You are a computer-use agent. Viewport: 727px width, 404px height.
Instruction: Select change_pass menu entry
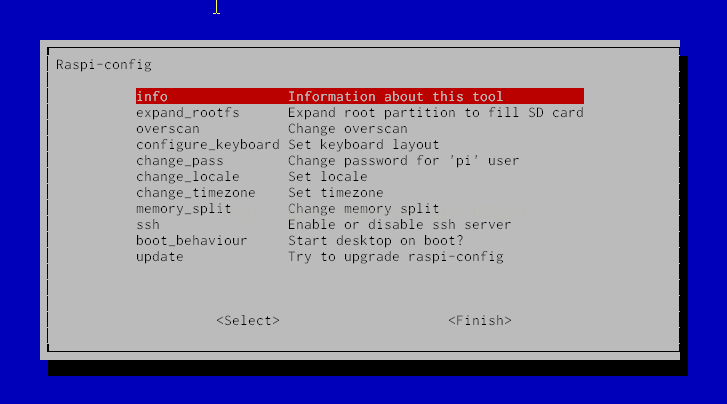click(180, 161)
